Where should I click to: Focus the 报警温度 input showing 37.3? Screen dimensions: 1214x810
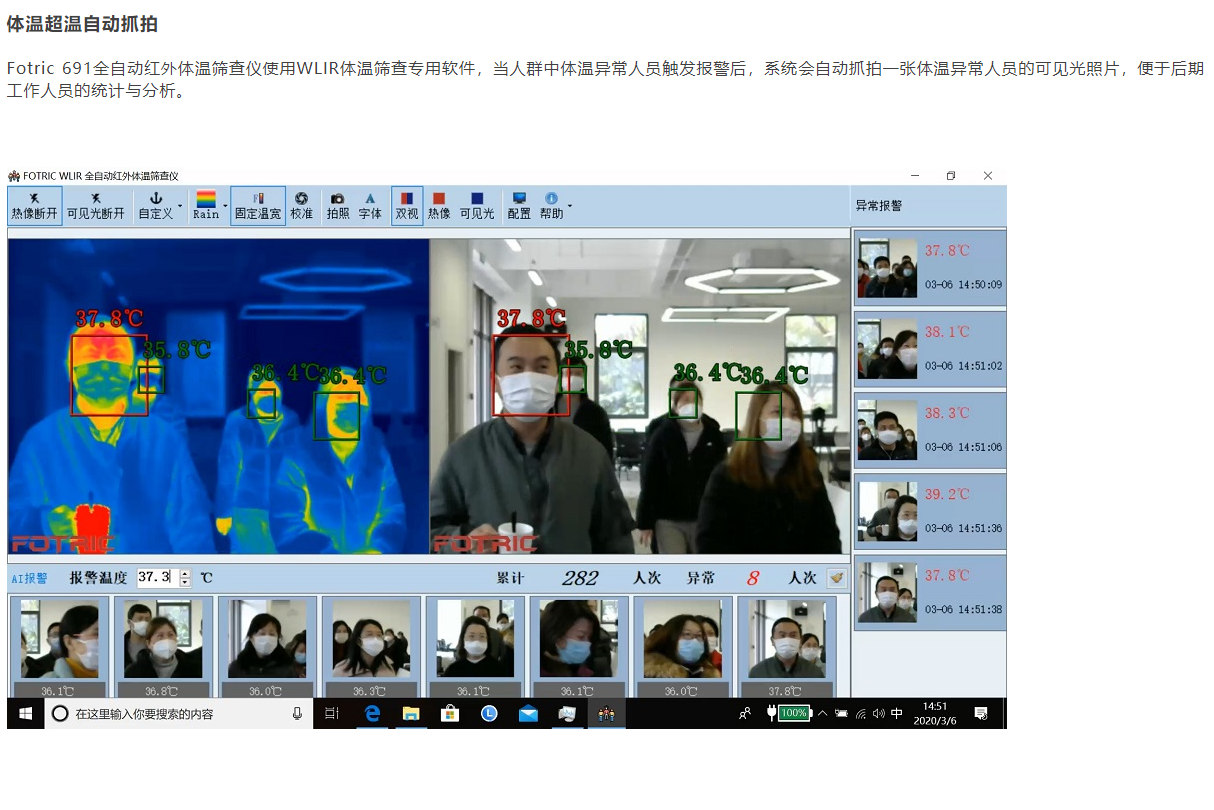(158, 577)
